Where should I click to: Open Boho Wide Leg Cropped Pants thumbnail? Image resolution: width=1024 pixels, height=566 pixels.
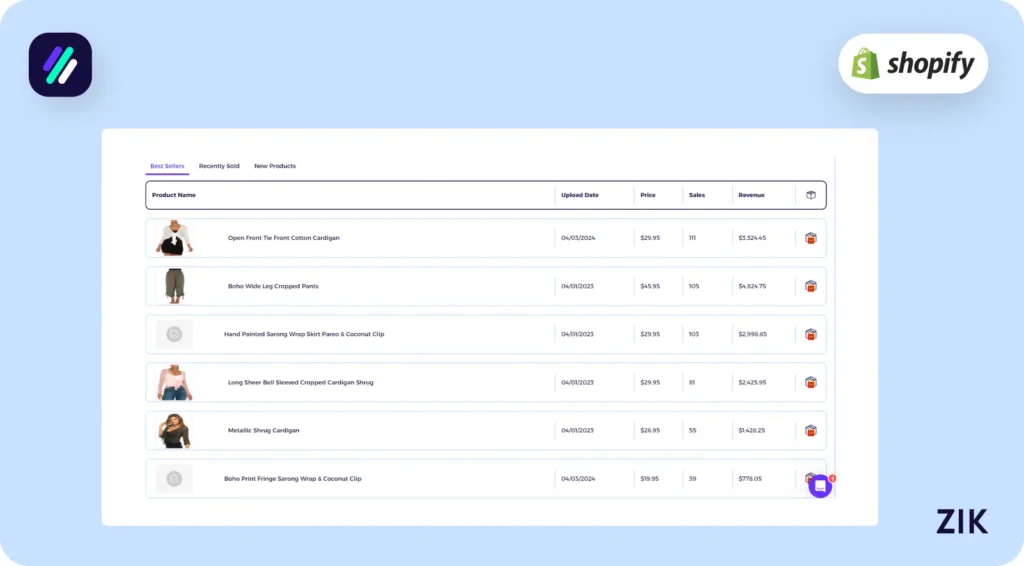click(174, 286)
